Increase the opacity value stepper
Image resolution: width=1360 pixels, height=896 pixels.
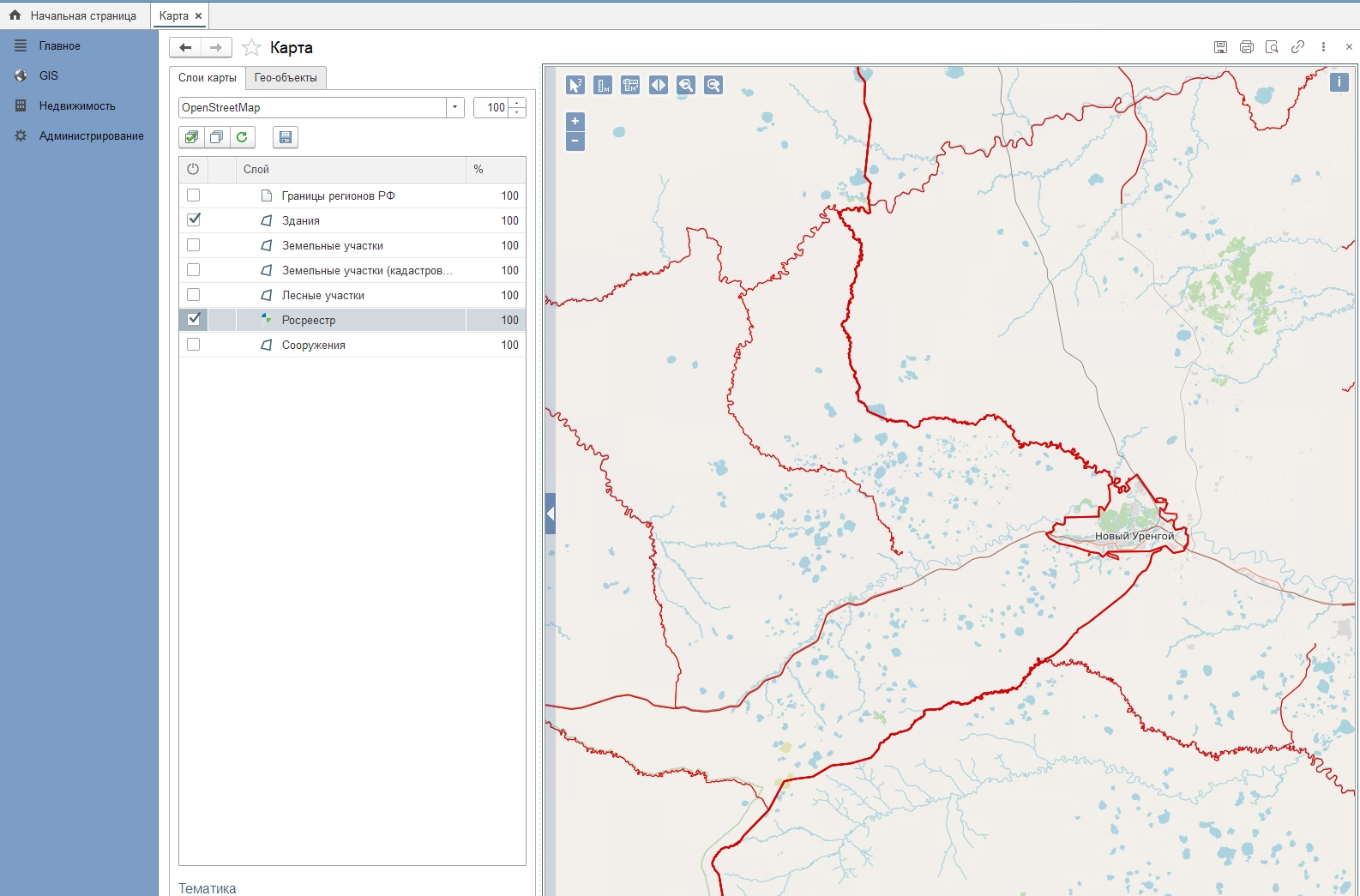click(x=517, y=103)
